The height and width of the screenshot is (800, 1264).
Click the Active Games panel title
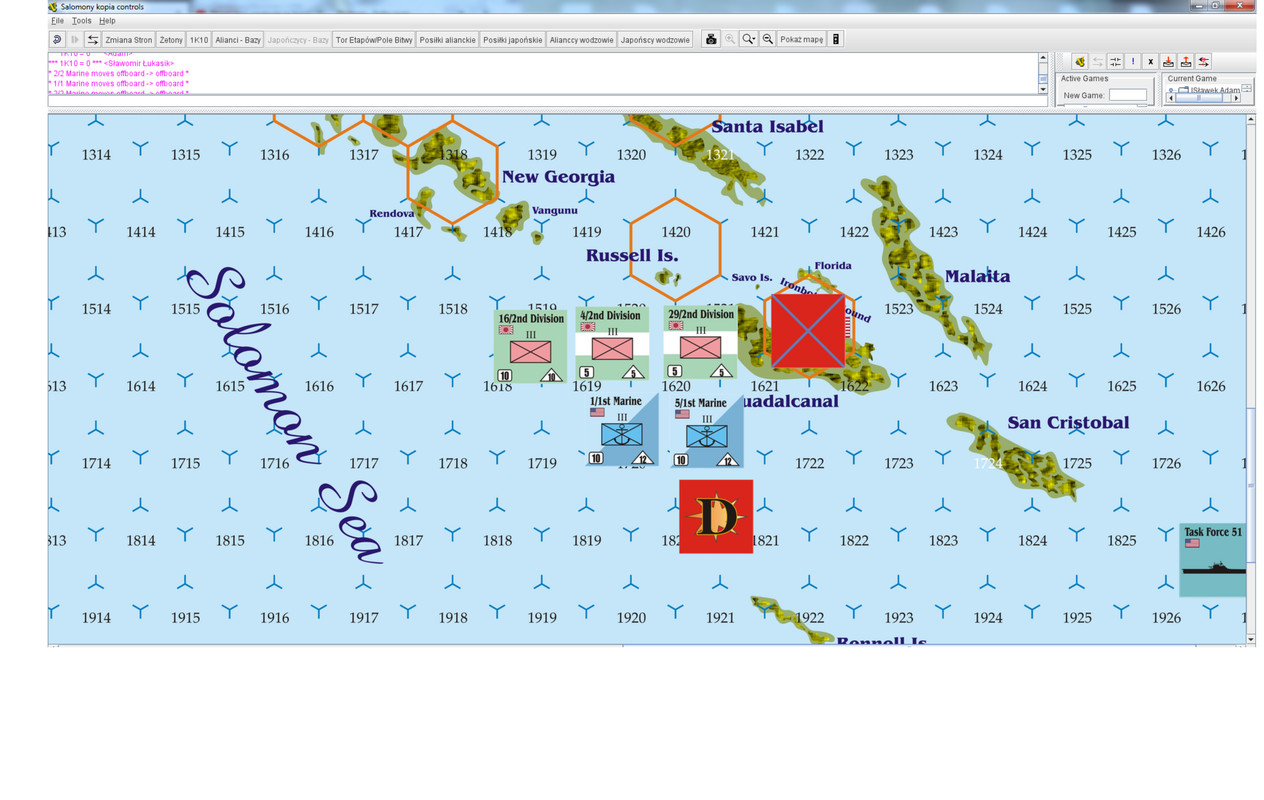tap(1084, 79)
